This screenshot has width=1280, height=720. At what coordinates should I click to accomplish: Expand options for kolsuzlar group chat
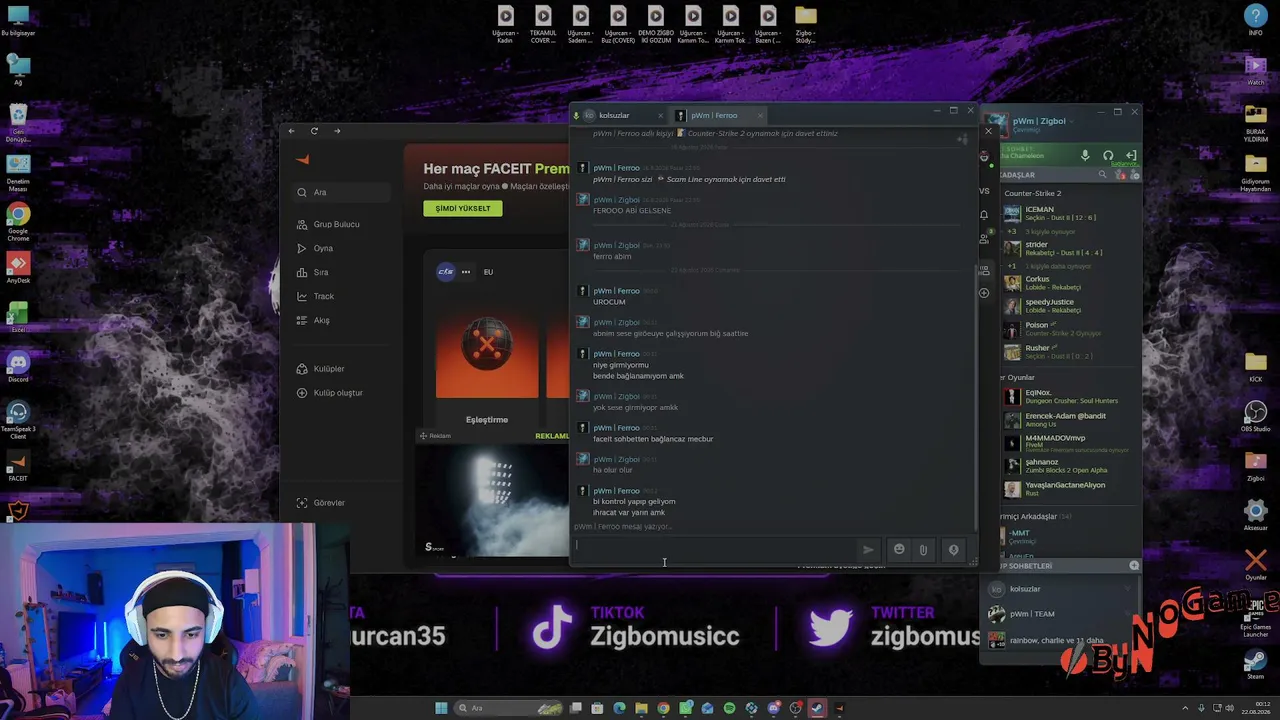(x=1129, y=589)
